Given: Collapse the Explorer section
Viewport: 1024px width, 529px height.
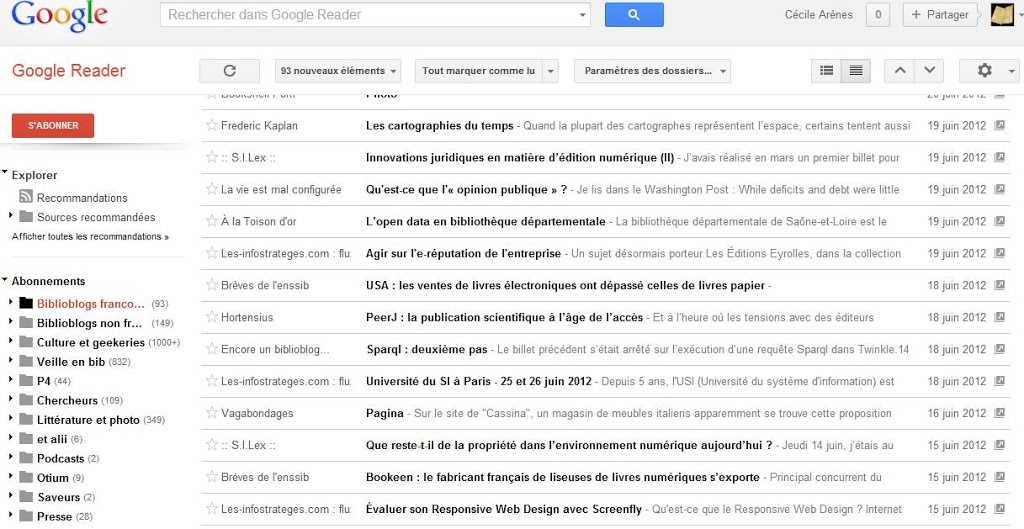Looking at the screenshot, I should pos(5,174).
